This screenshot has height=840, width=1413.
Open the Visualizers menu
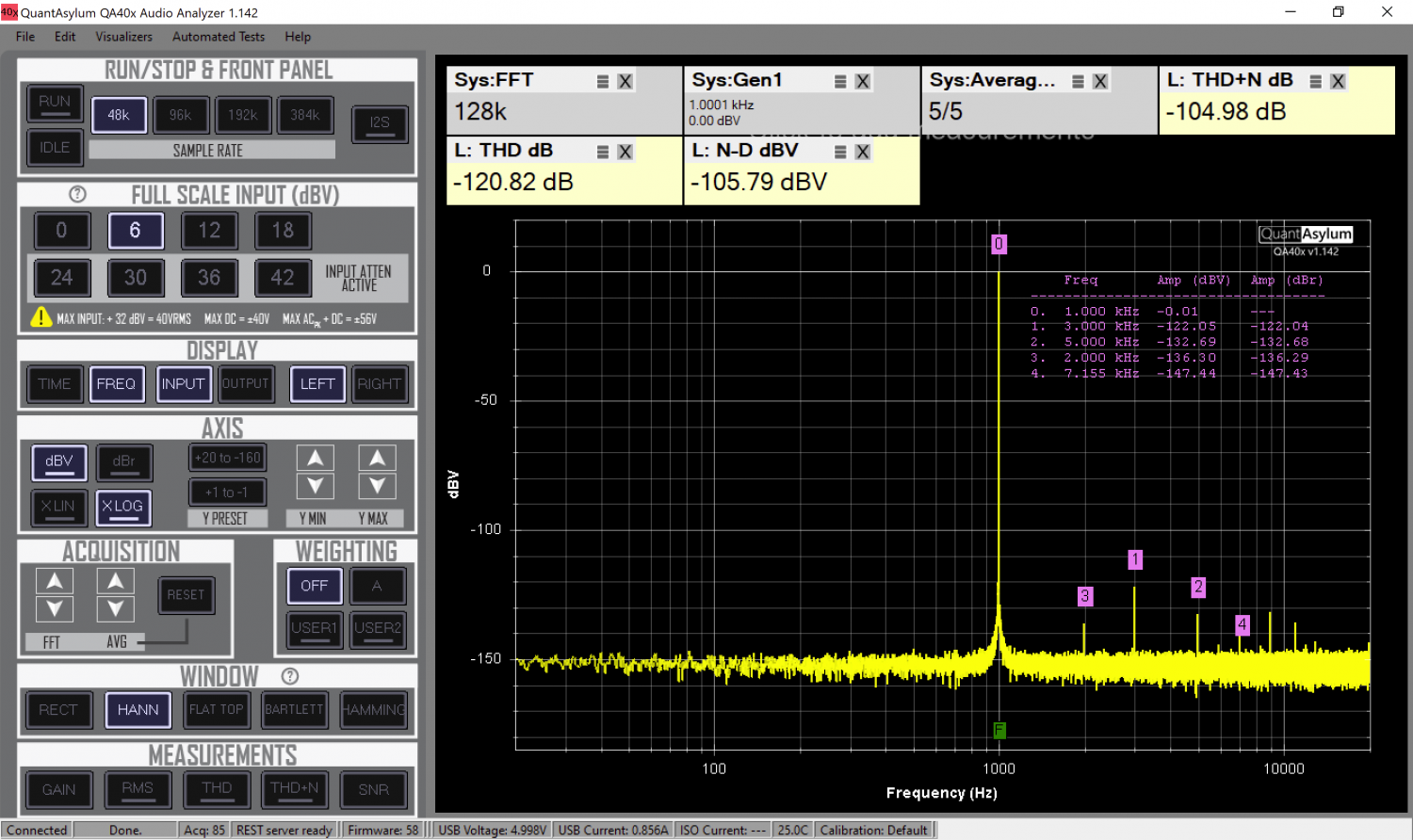click(x=123, y=37)
